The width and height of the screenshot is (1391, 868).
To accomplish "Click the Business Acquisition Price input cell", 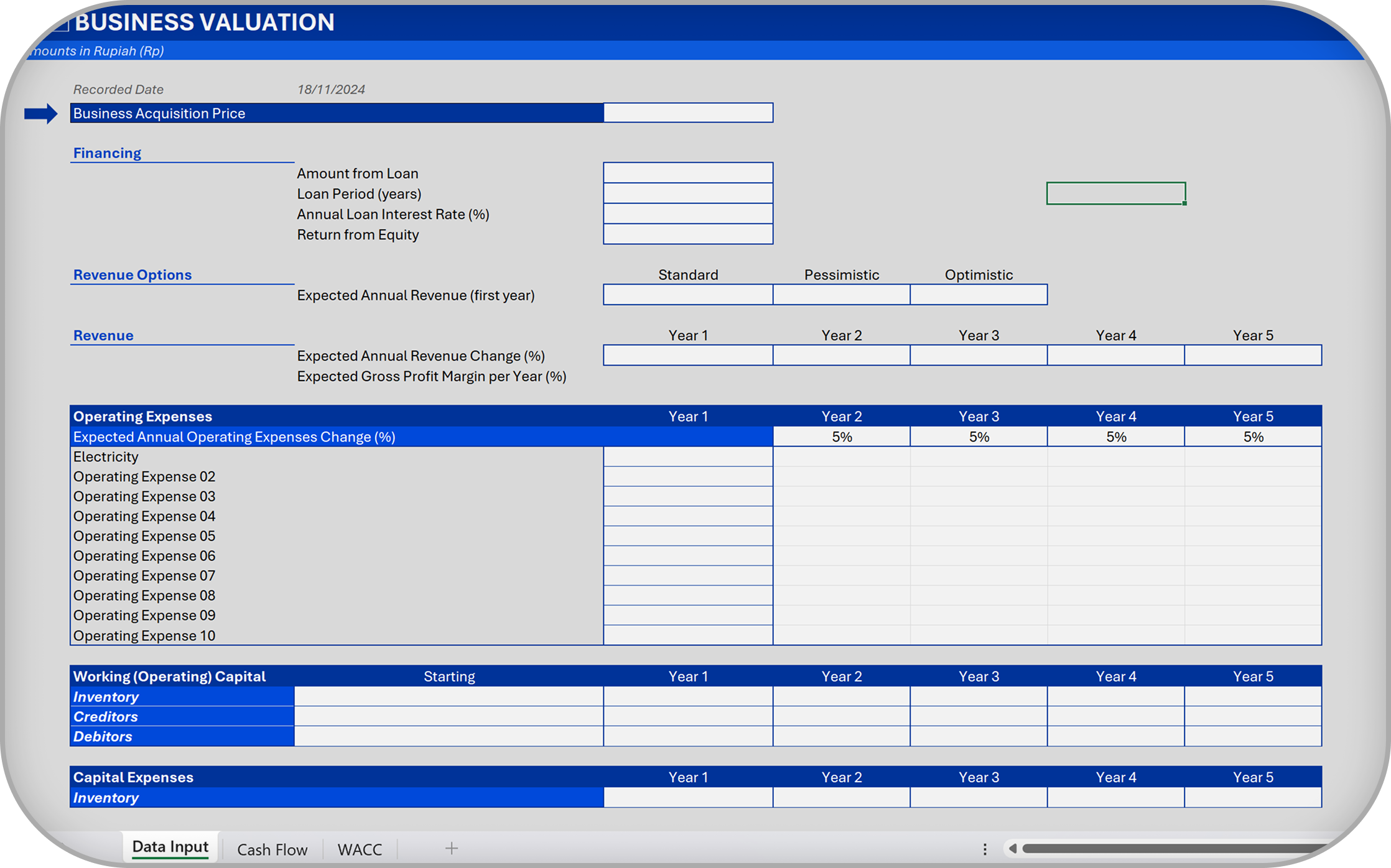I will (x=688, y=113).
